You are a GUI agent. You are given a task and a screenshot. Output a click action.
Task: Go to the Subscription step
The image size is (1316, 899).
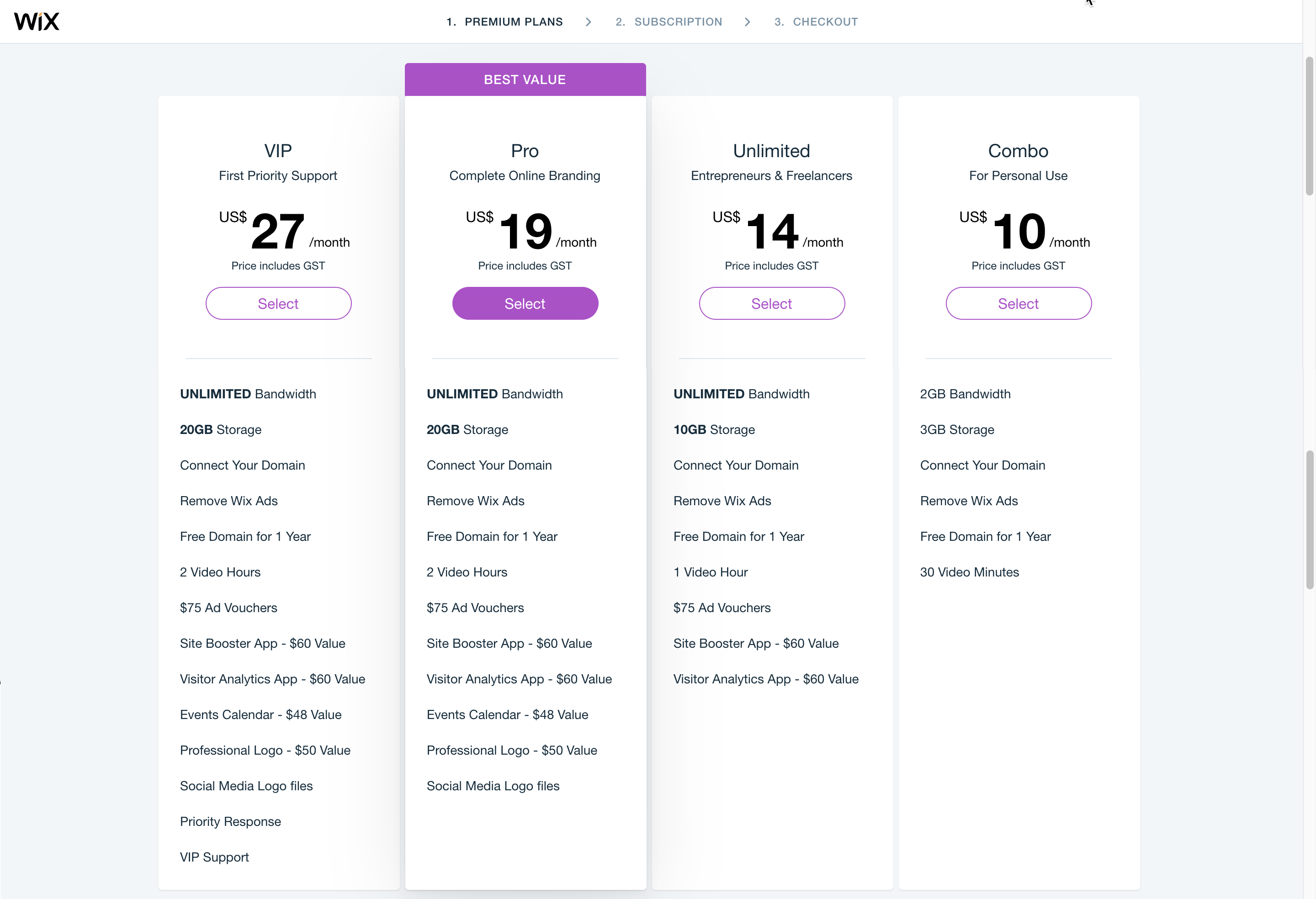point(669,21)
